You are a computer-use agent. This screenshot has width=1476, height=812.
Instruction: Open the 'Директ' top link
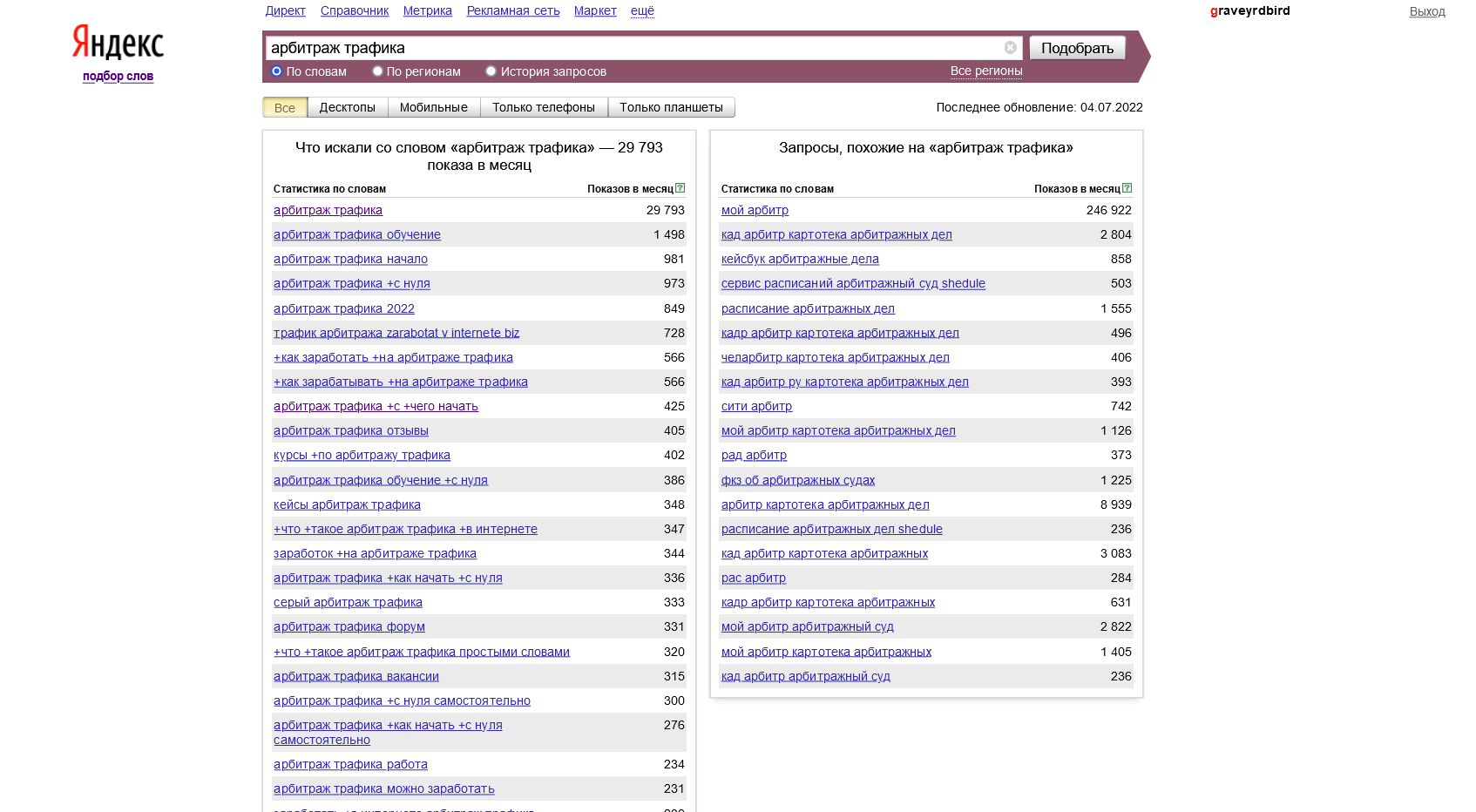(x=286, y=10)
